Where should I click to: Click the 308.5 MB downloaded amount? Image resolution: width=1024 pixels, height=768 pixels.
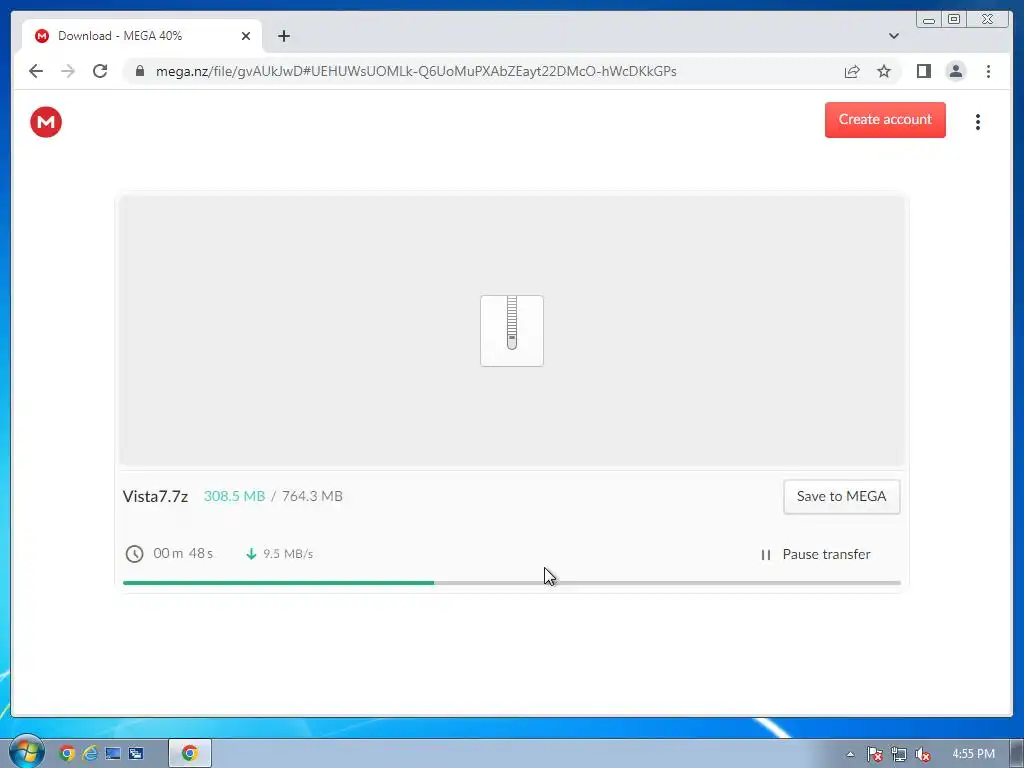(234, 496)
